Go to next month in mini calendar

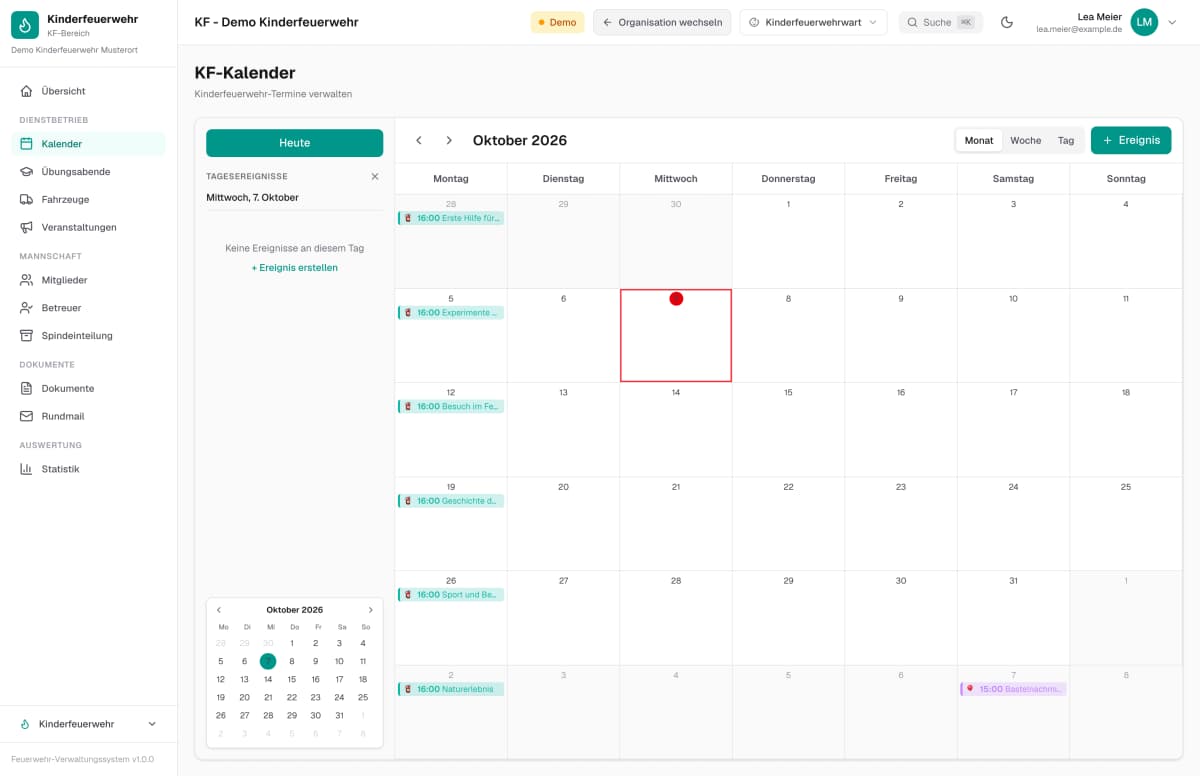370,610
